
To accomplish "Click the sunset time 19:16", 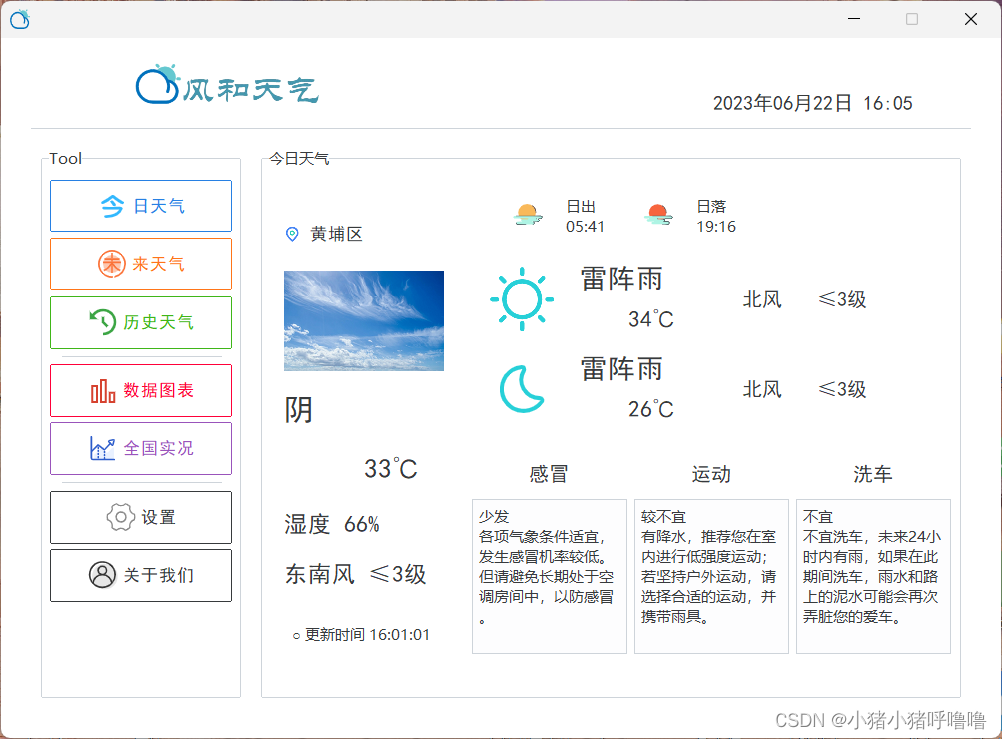I will point(716,227).
